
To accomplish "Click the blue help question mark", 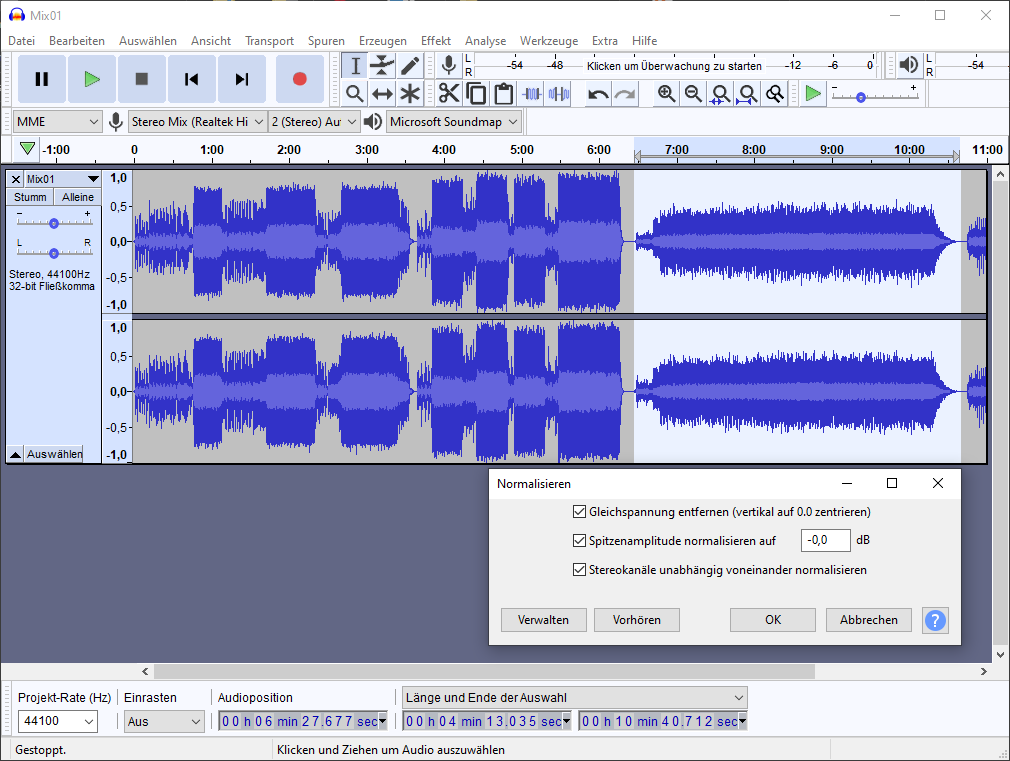I will click(x=935, y=620).
